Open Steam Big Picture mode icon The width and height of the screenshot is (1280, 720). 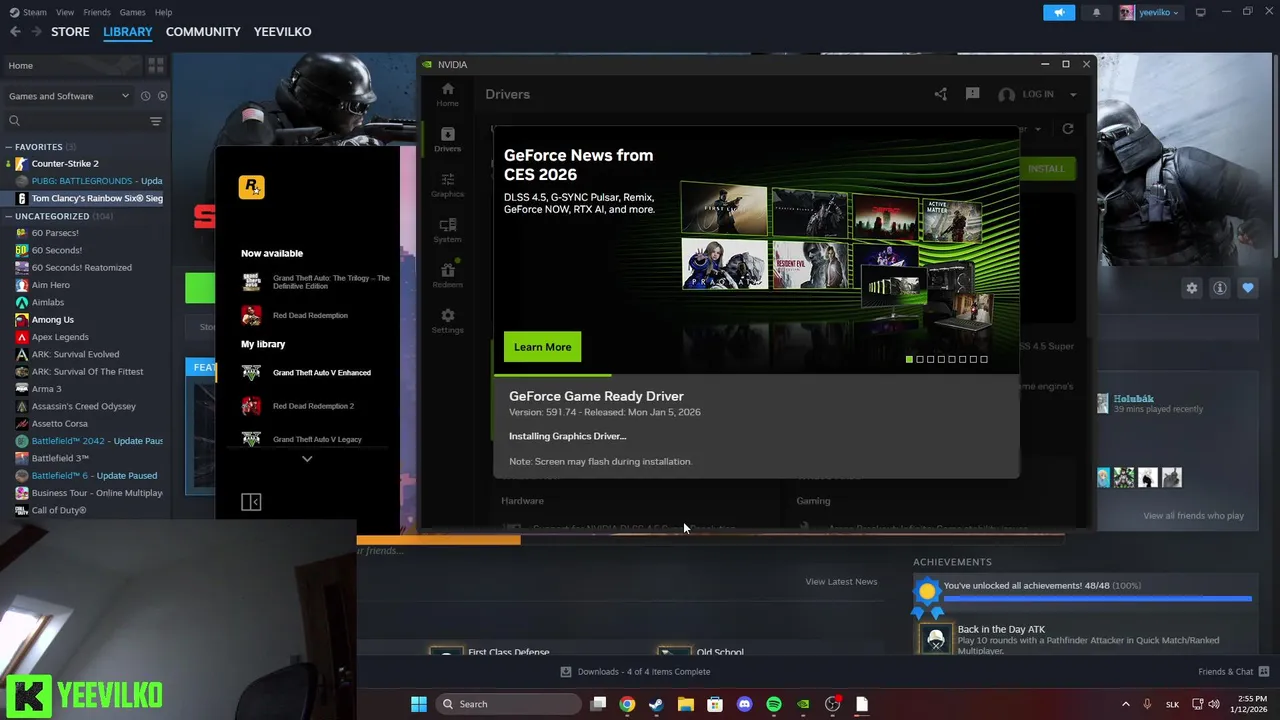click(x=1201, y=12)
